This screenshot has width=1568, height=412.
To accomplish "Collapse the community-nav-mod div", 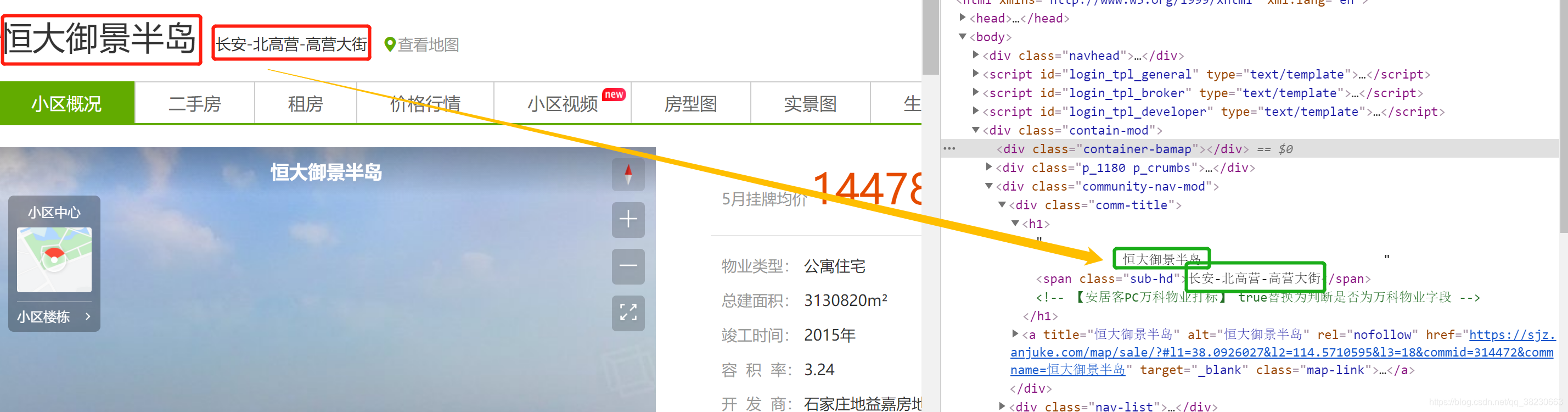I will pyautogui.click(x=989, y=186).
